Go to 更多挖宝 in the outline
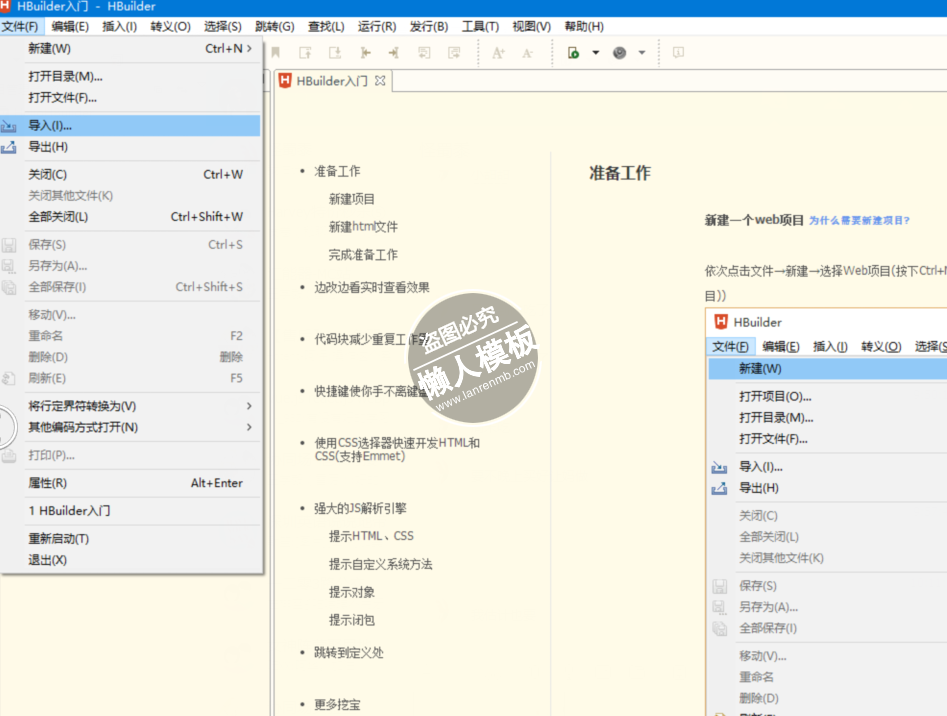The image size is (947, 716). 337,705
